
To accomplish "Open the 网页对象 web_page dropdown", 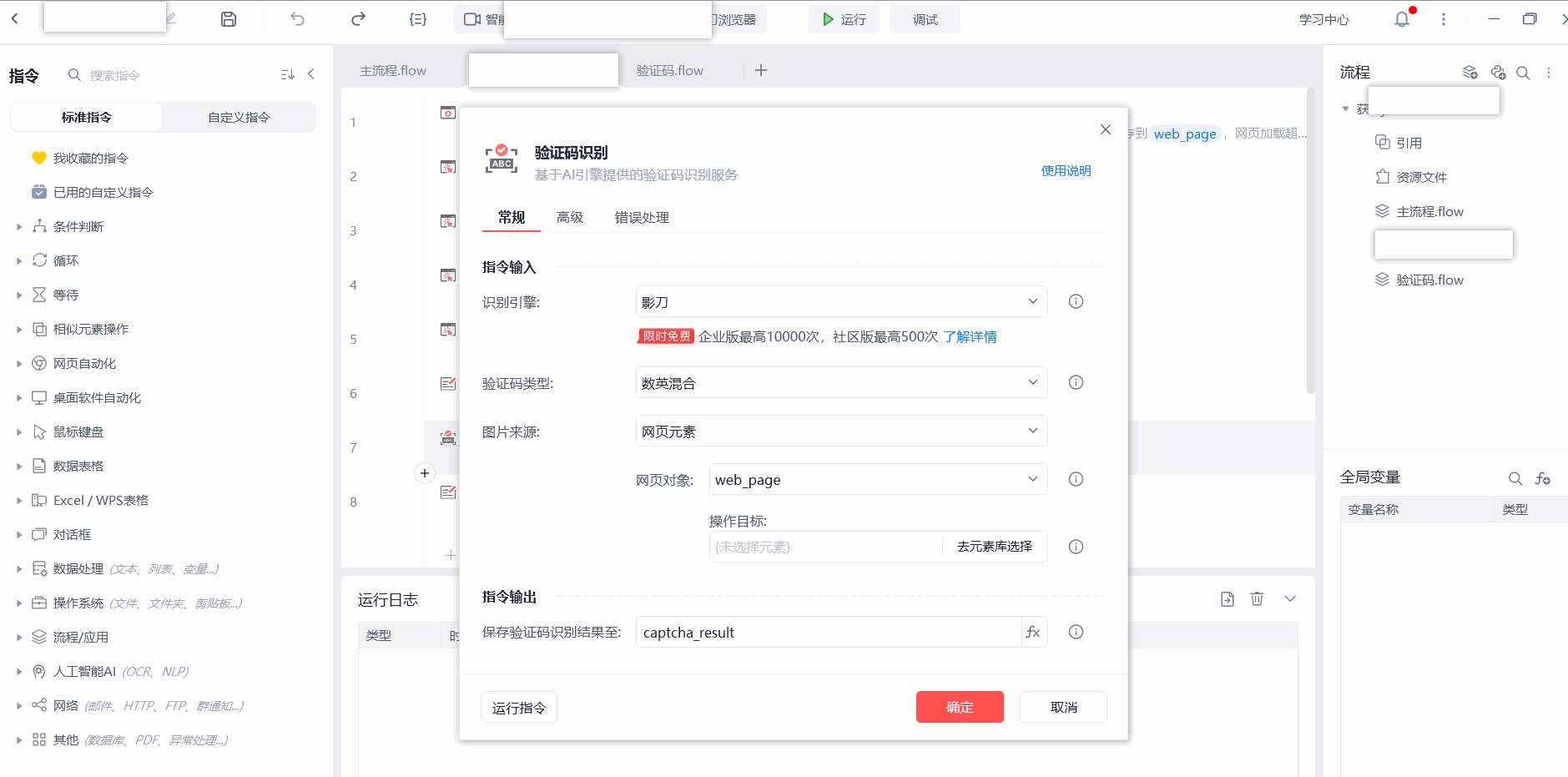I will [878, 479].
